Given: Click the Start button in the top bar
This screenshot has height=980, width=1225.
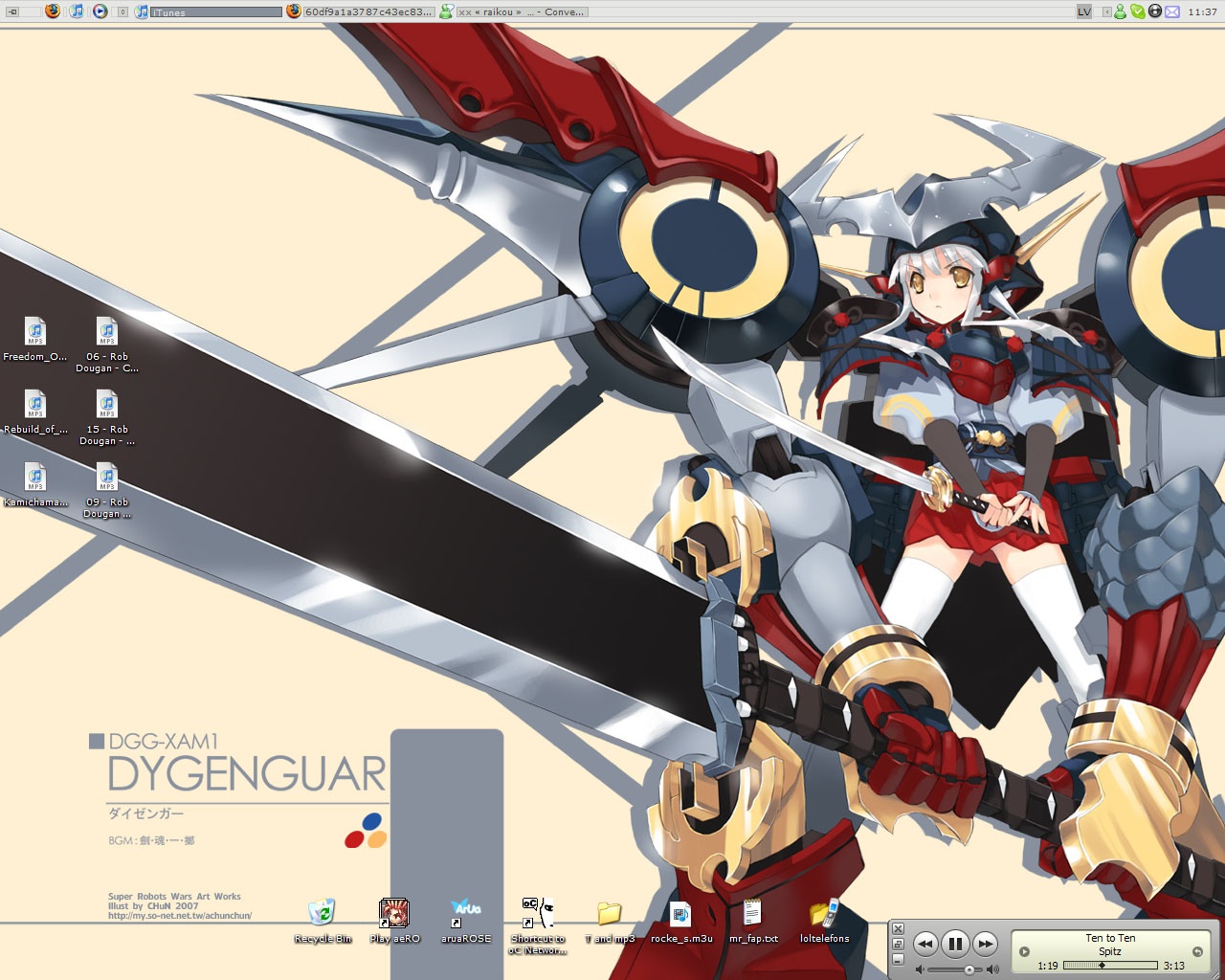Looking at the screenshot, I should pos(12,11).
